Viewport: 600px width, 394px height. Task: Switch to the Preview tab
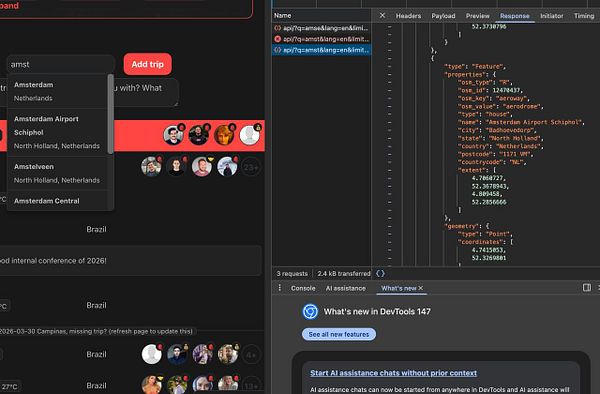478,16
